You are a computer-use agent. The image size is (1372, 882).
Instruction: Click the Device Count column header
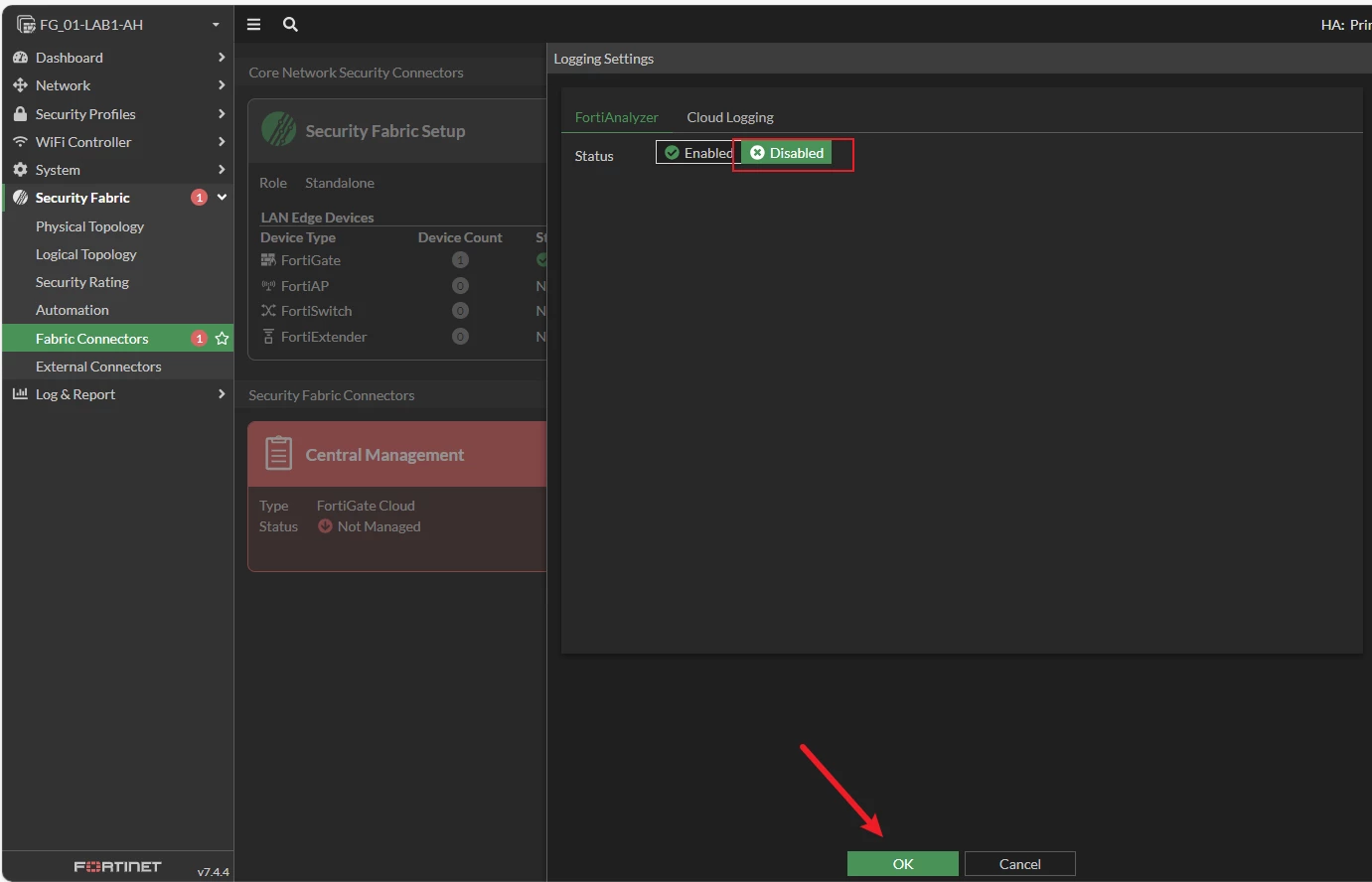(460, 237)
